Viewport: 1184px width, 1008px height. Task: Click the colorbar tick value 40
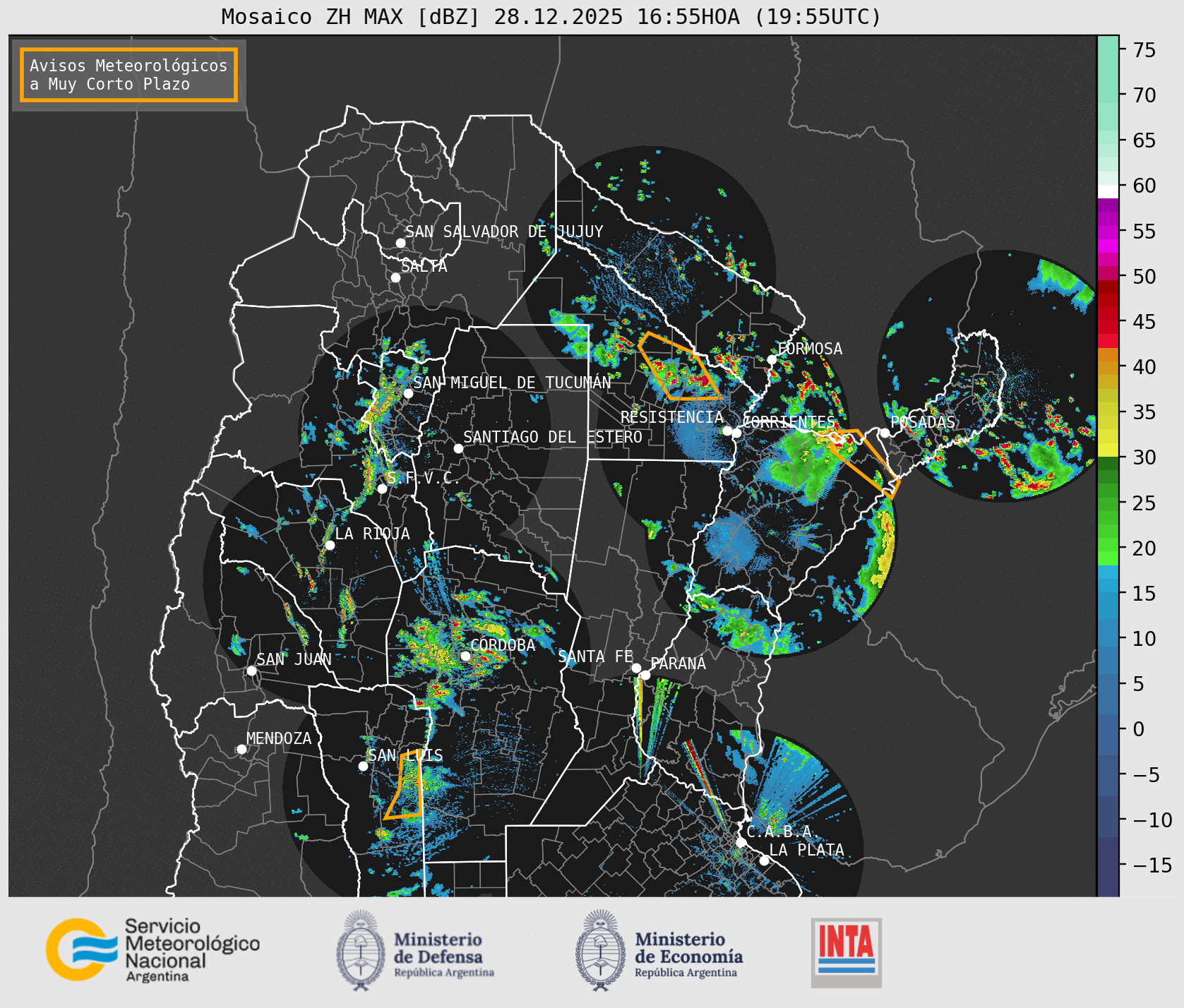[1144, 367]
